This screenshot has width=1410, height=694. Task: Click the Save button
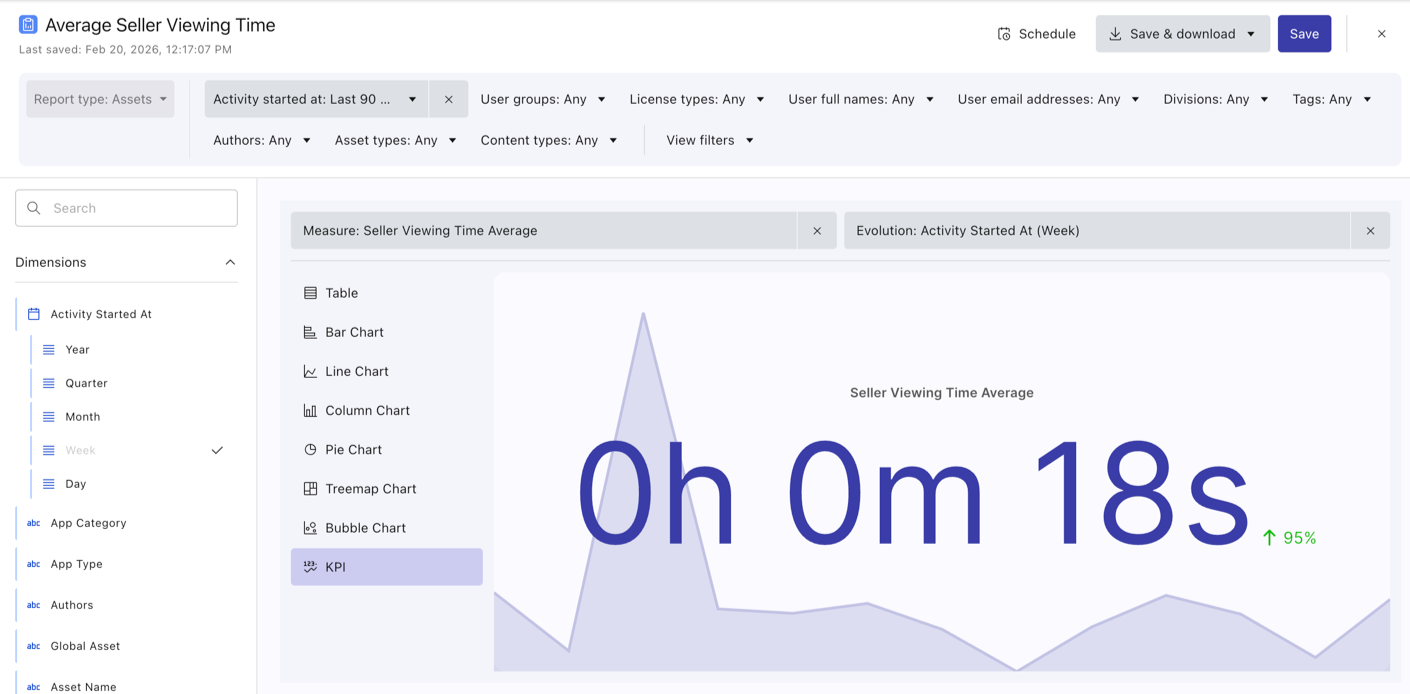click(1304, 33)
